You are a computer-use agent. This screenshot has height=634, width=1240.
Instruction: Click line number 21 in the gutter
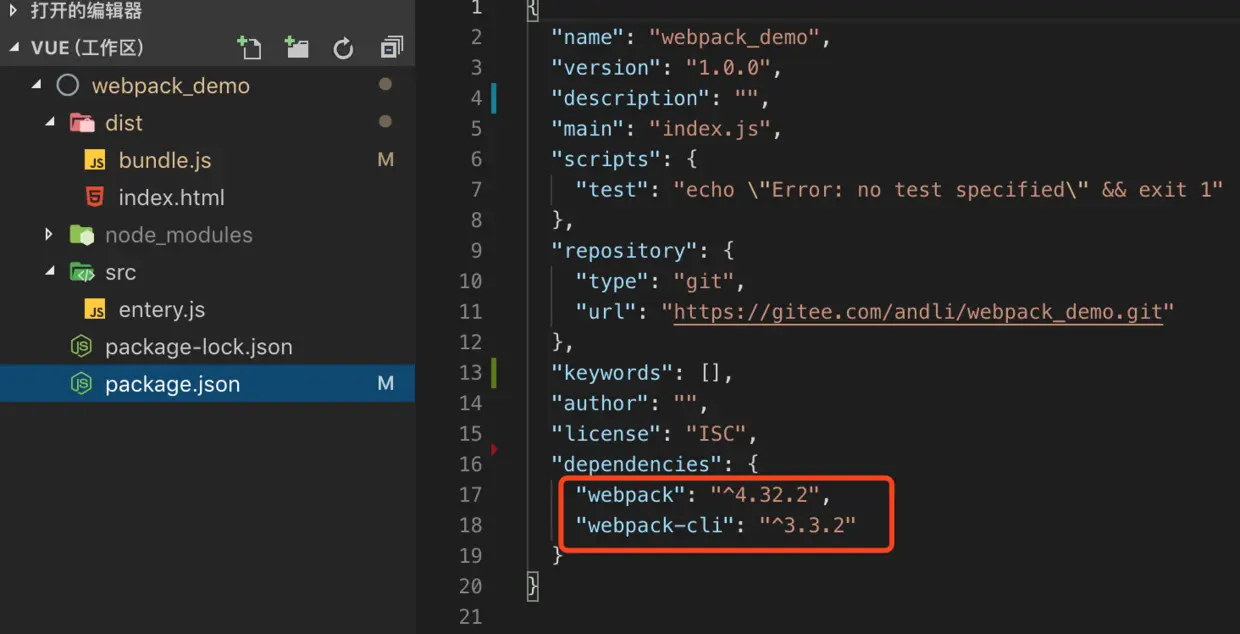(x=470, y=616)
